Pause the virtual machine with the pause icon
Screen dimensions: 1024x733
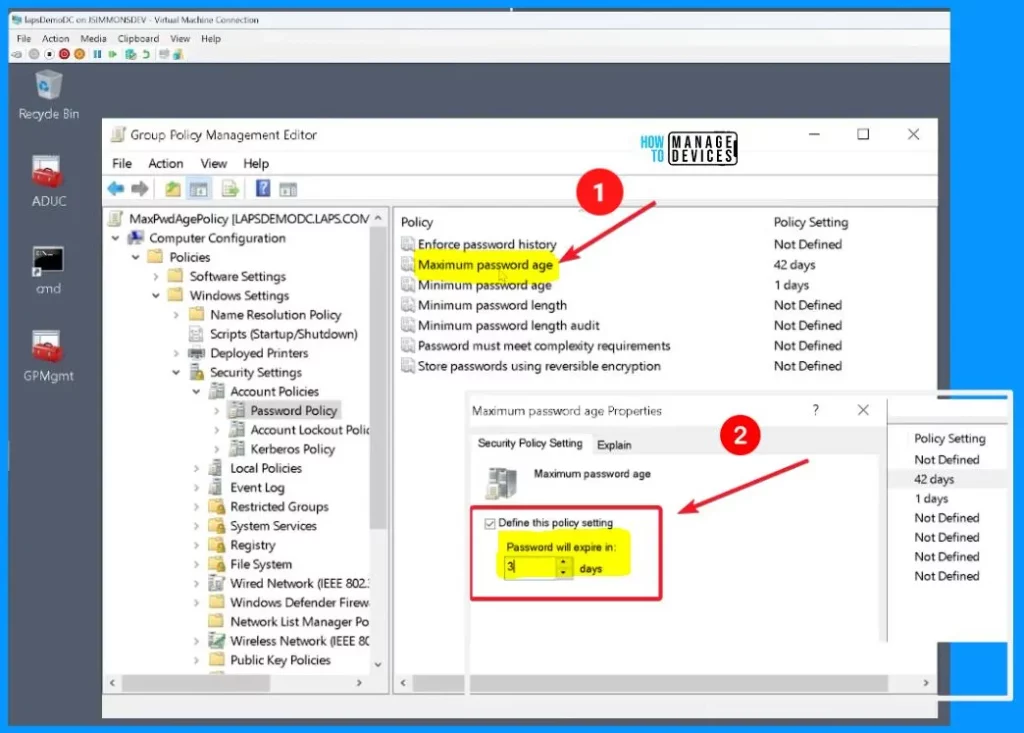(x=97, y=54)
